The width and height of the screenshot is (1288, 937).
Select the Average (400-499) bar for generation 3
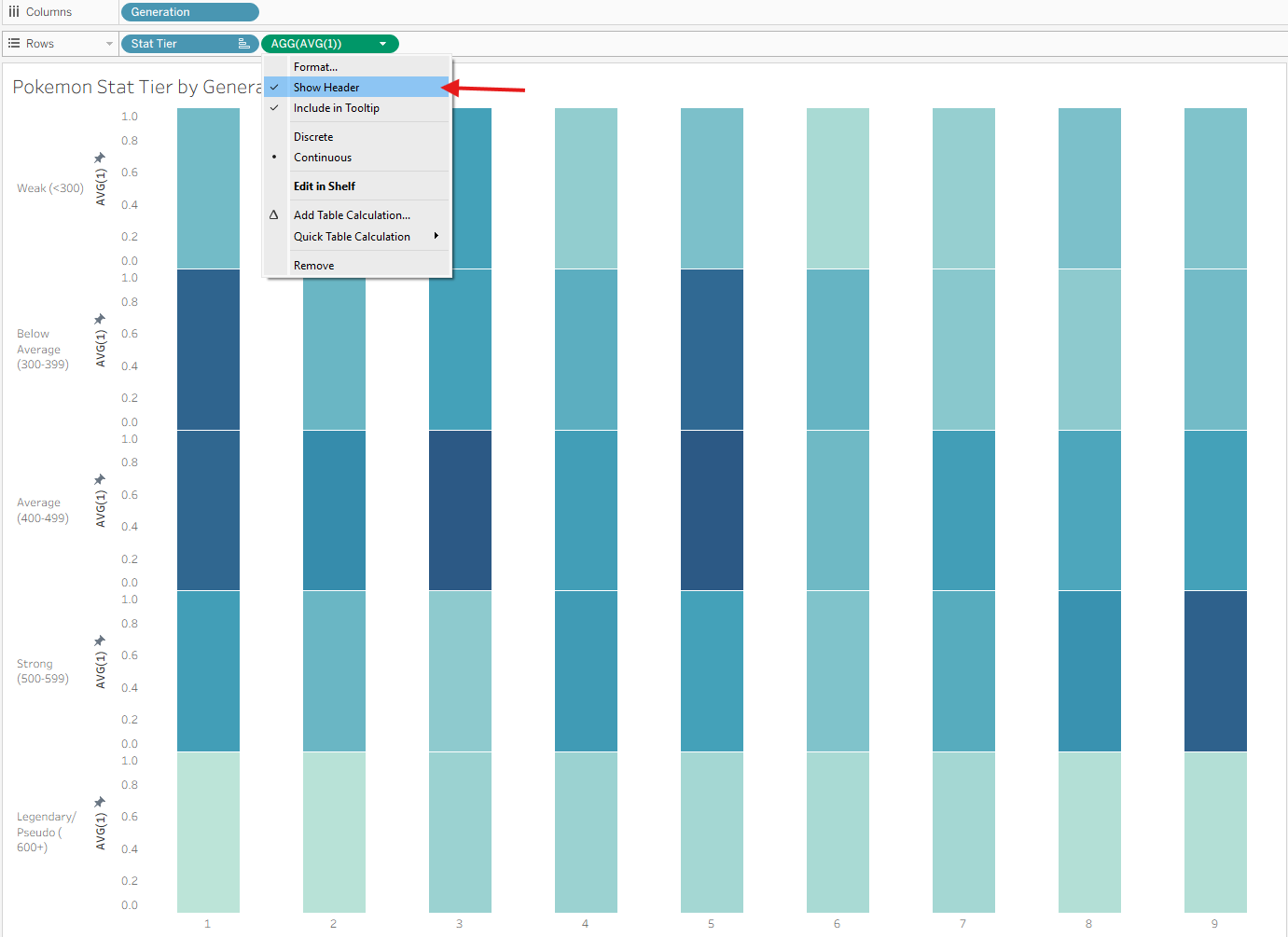pos(460,510)
